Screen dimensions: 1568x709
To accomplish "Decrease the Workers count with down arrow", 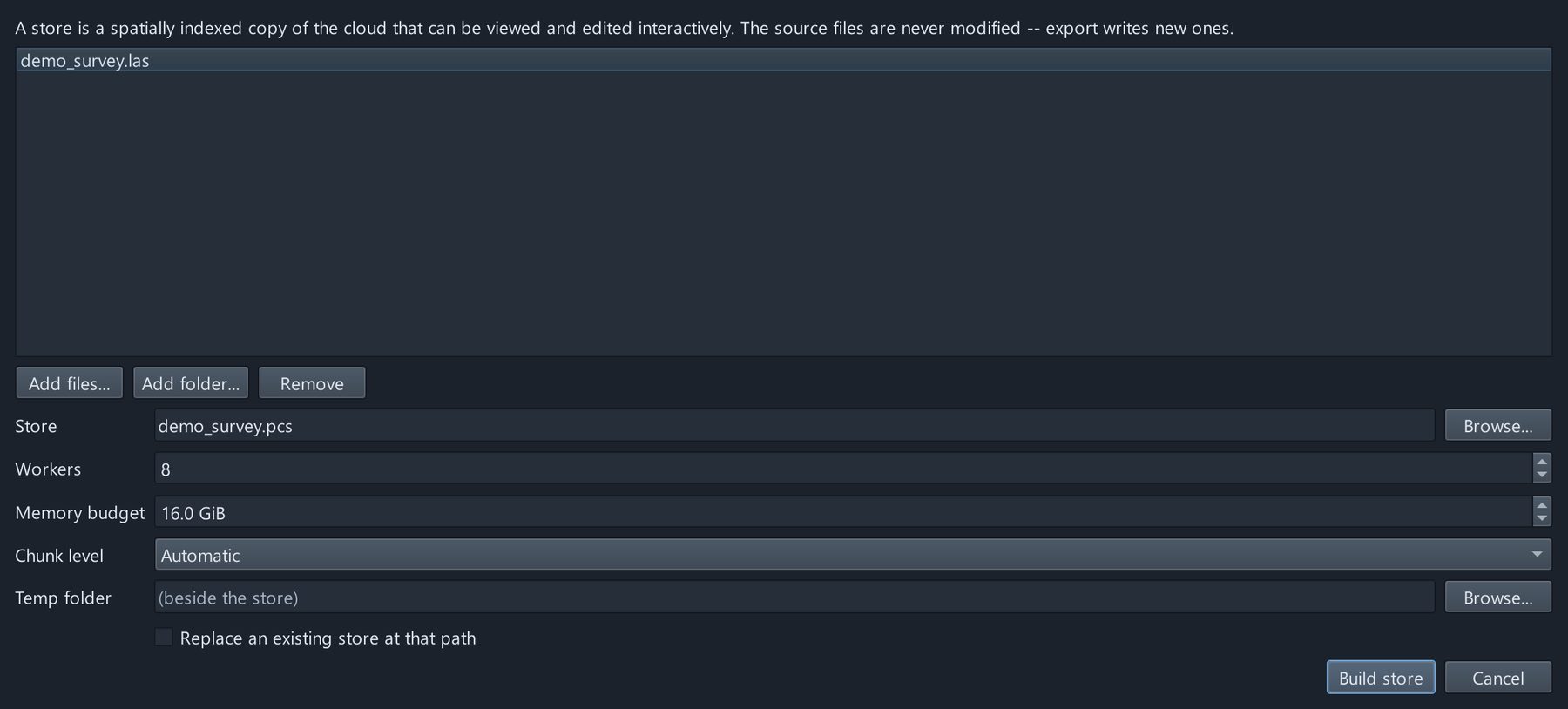I will coord(1542,476).
